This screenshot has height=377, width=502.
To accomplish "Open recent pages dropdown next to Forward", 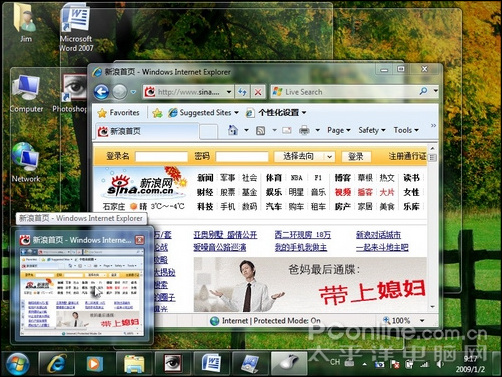I will coord(133,92).
